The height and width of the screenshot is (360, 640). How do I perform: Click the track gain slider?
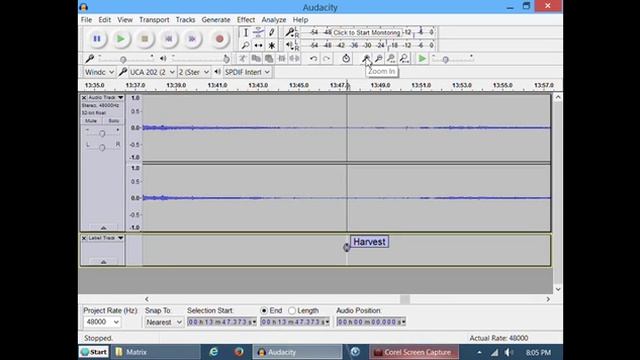102,133
